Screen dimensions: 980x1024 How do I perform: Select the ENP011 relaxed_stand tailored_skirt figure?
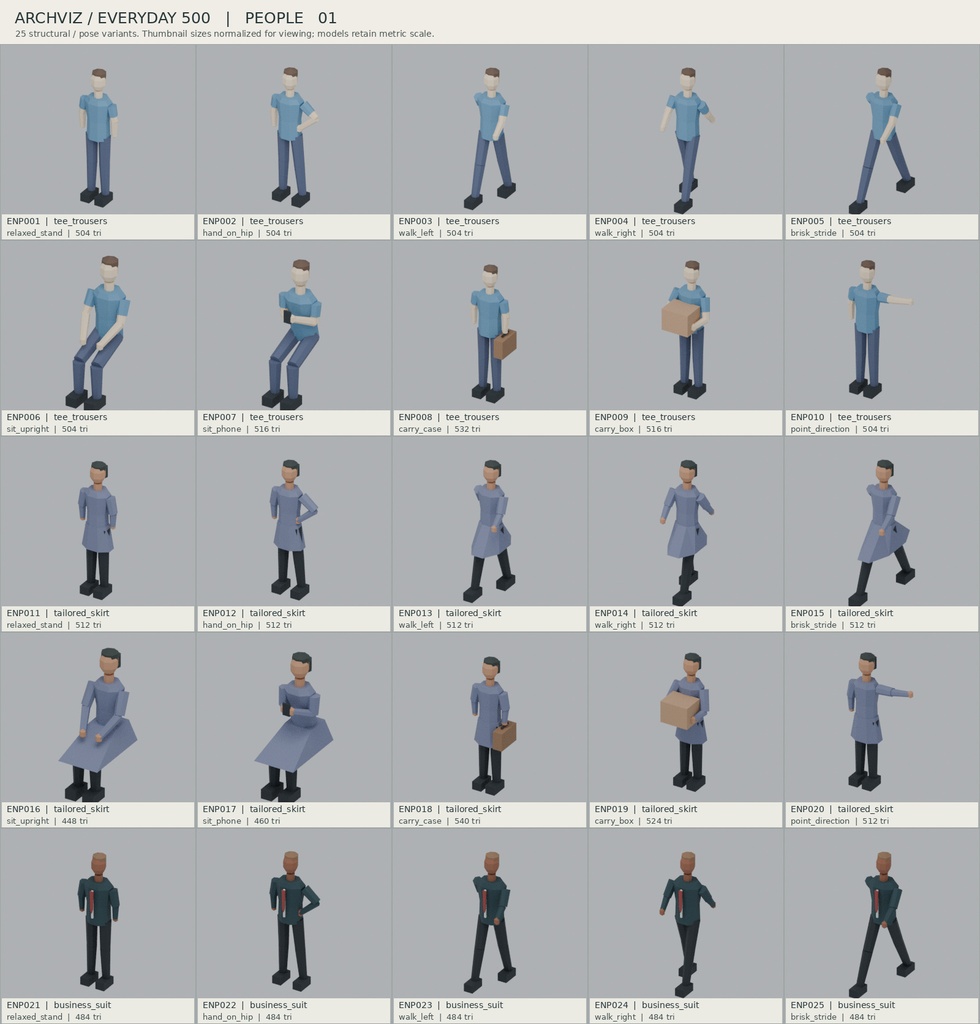tap(98, 530)
